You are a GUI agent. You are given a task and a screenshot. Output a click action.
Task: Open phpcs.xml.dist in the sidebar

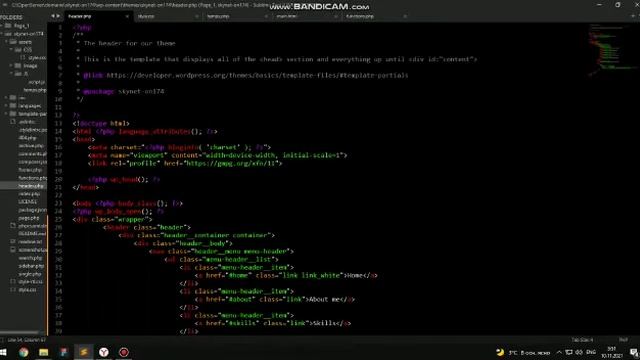[x=33, y=226]
